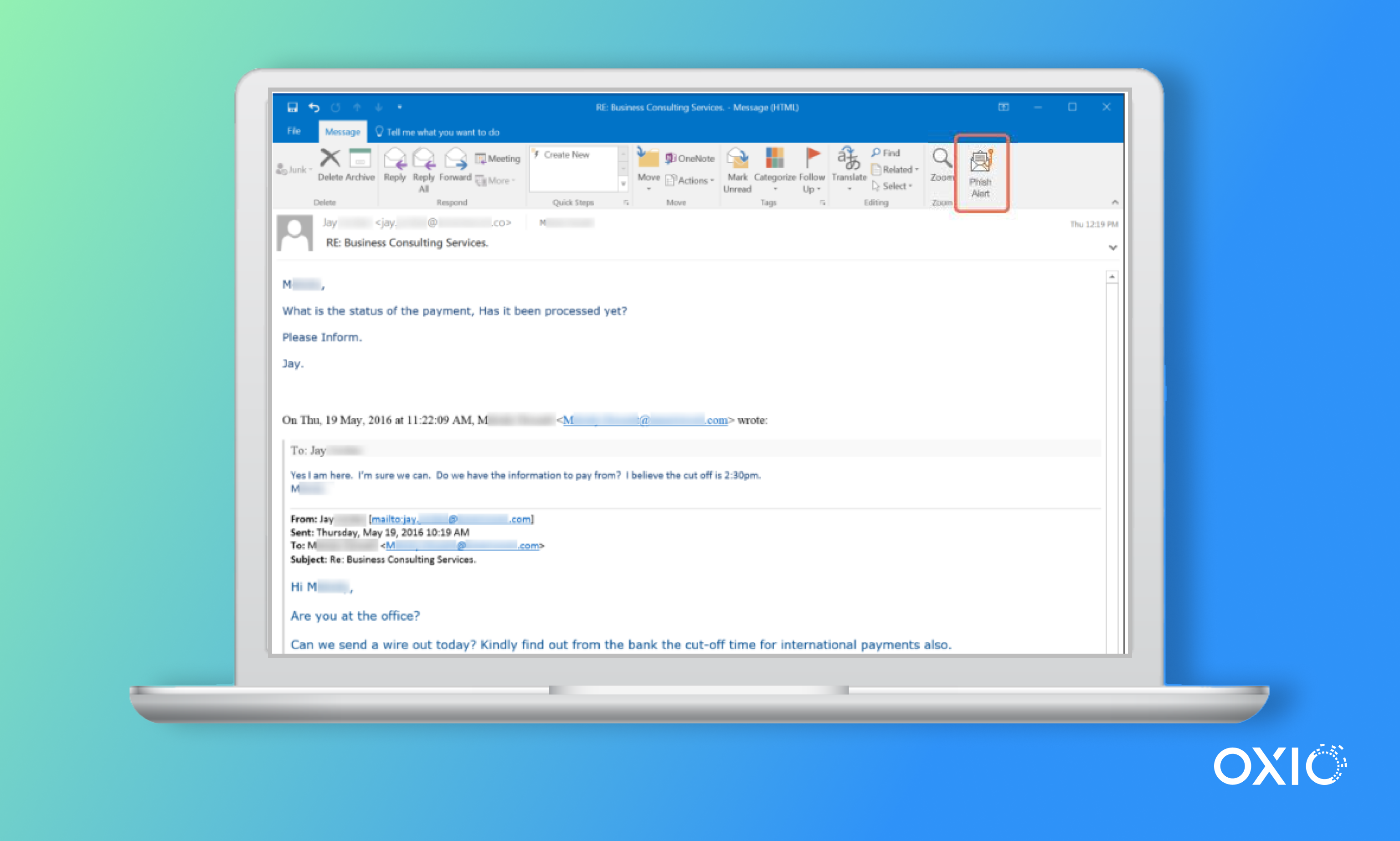
Task: Open the Actions dropdown
Action: (x=690, y=181)
